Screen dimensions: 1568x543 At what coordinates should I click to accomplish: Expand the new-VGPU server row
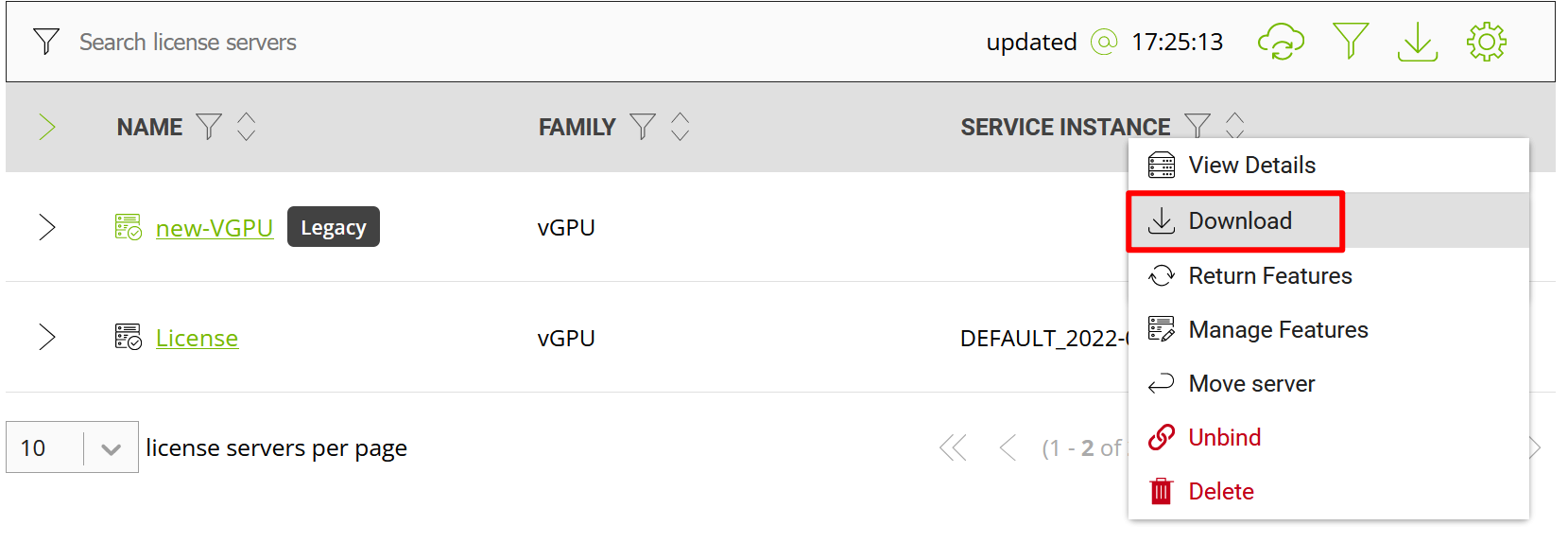click(47, 227)
